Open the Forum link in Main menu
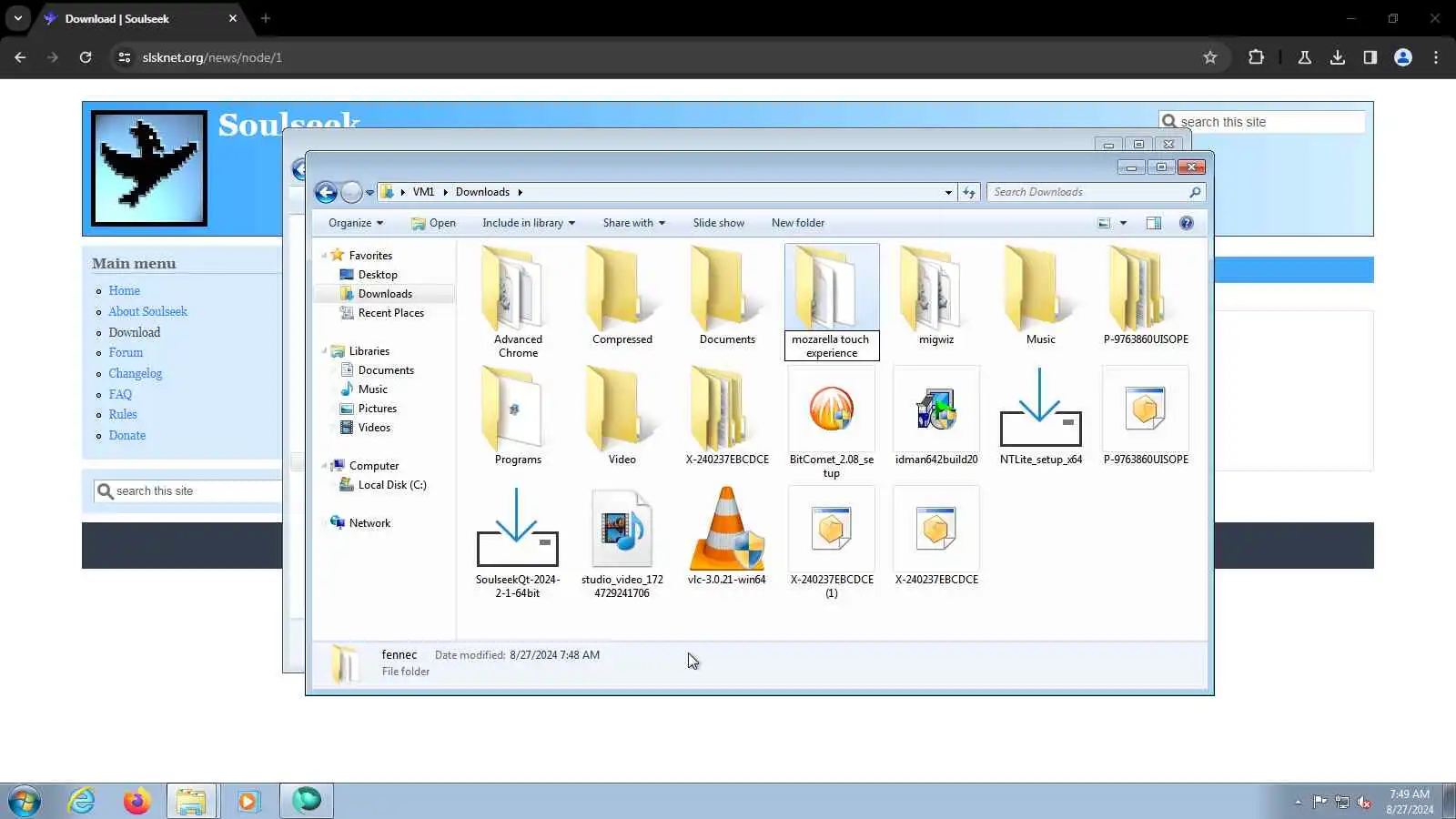The height and width of the screenshot is (819, 1456). point(126,353)
